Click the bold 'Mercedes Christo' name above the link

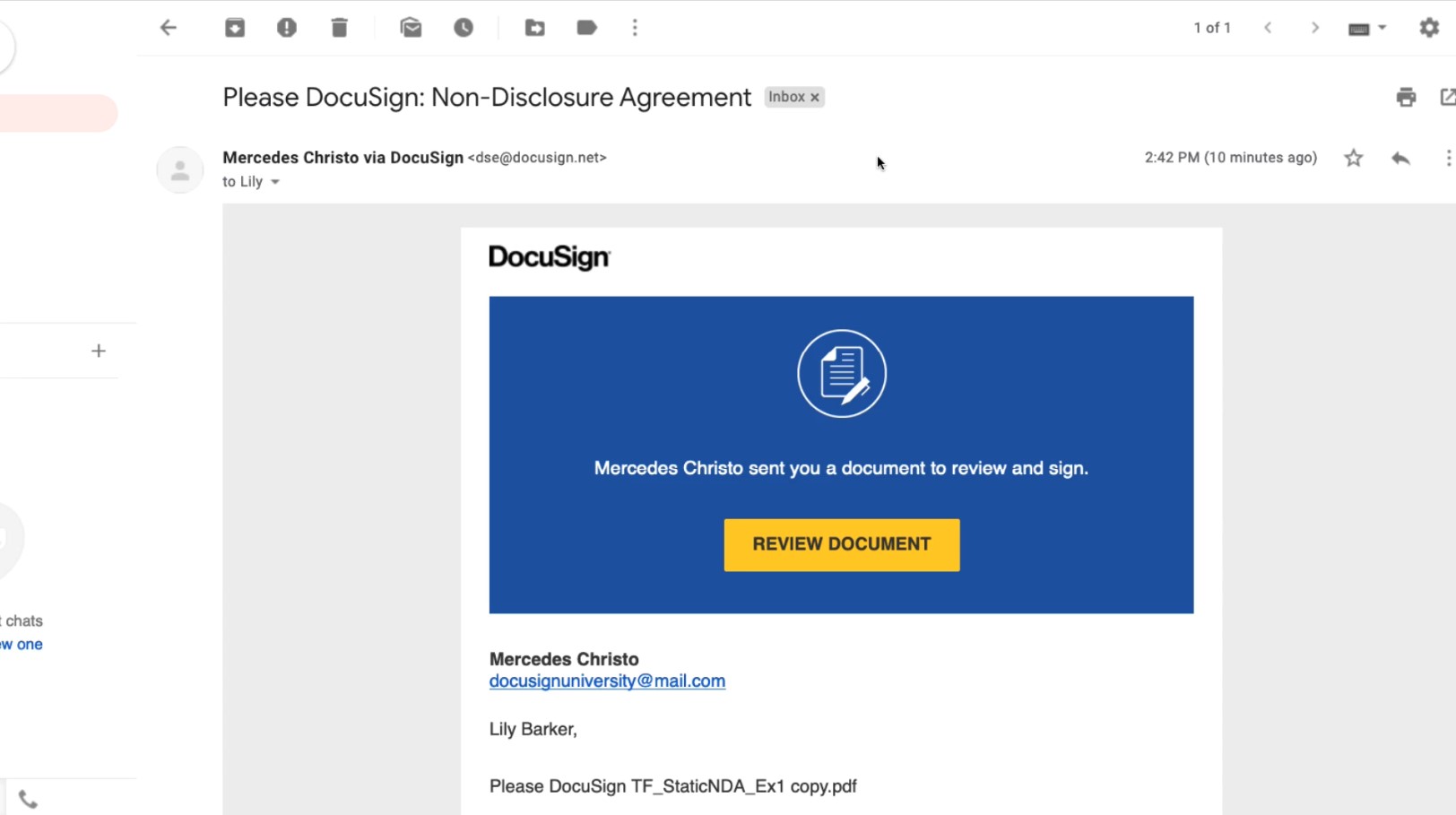point(564,659)
